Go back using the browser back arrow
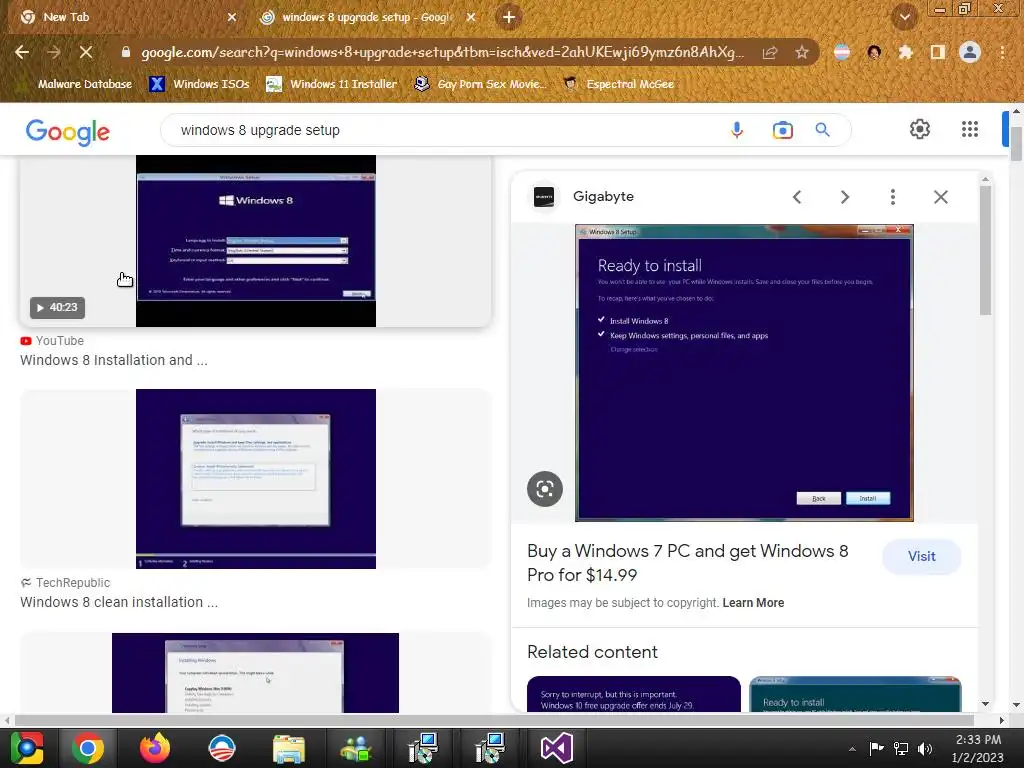This screenshot has width=1024, height=768. coord(22,52)
